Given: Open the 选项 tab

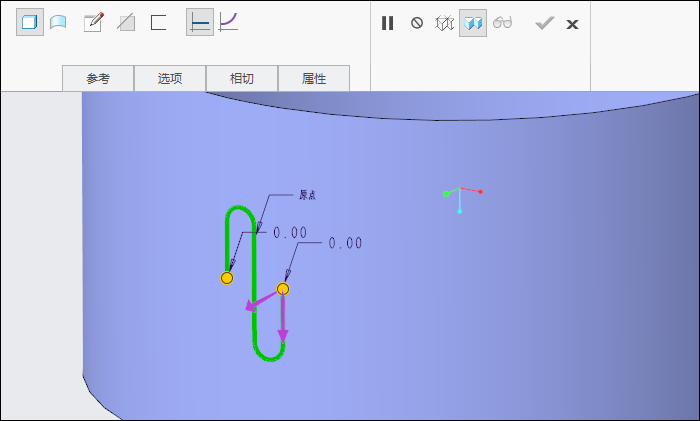Looking at the screenshot, I should pyautogui.click(x=170, y=79).
